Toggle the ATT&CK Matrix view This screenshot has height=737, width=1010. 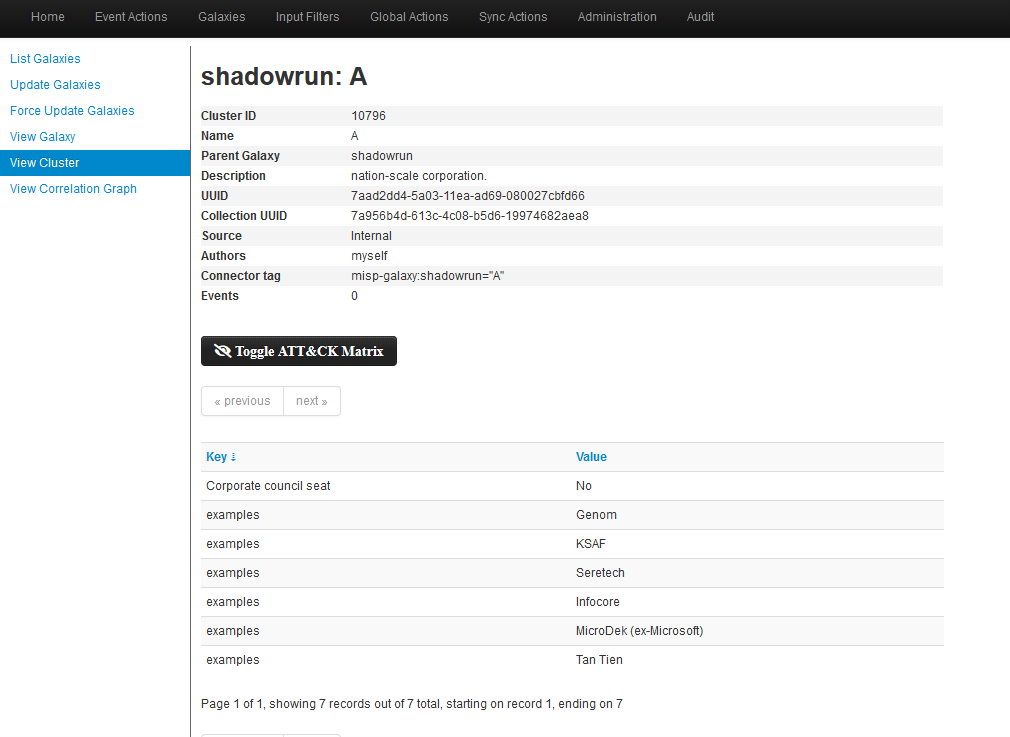(x=298, y=352)
